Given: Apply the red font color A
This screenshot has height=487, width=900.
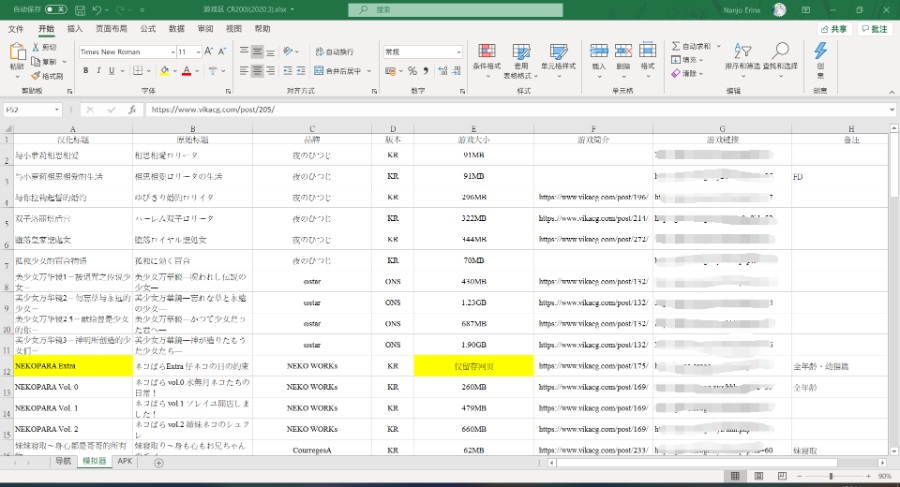Looking at the screenshot, I should 186,71.
